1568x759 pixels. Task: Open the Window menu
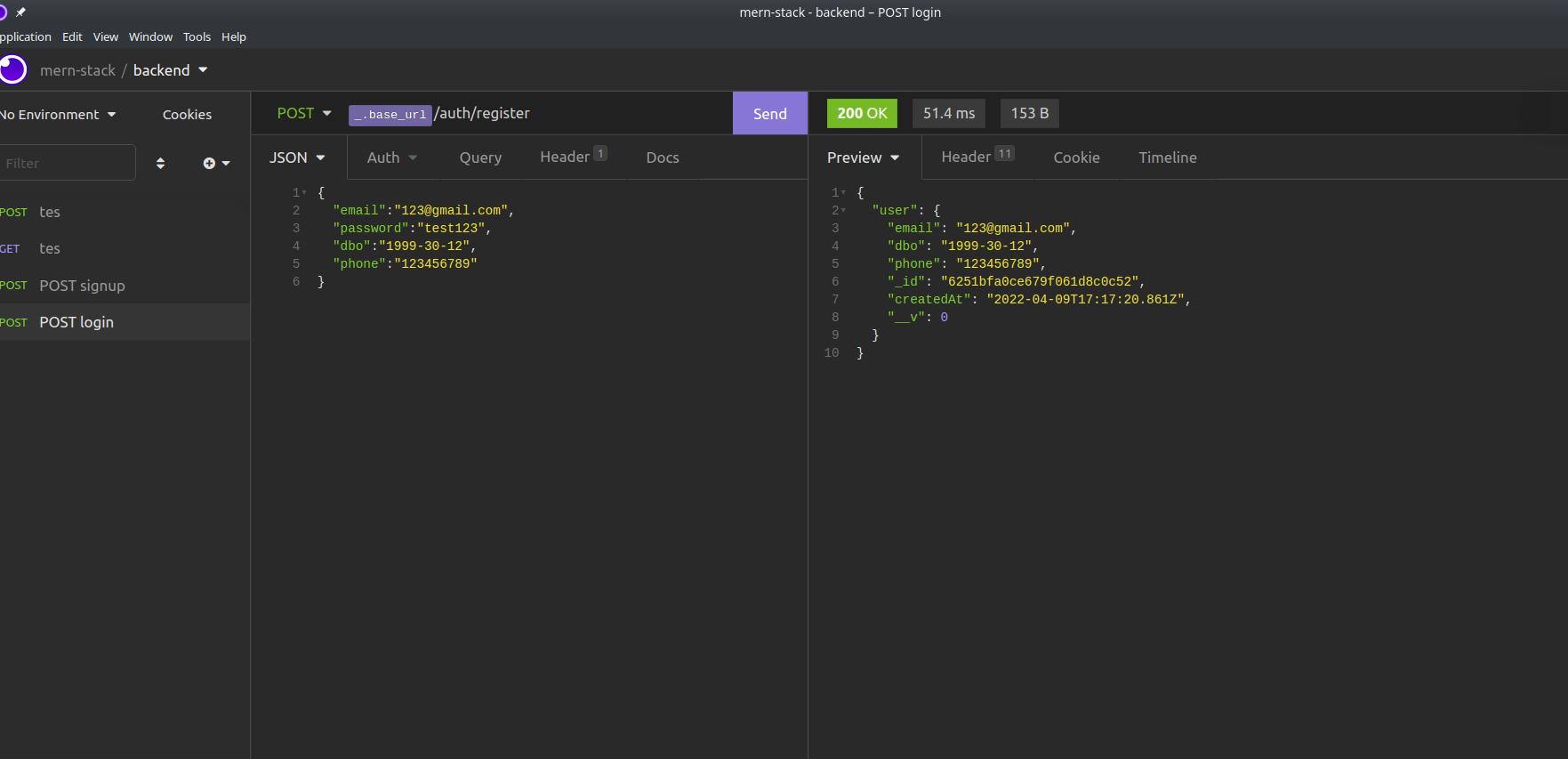click(151, 36)
